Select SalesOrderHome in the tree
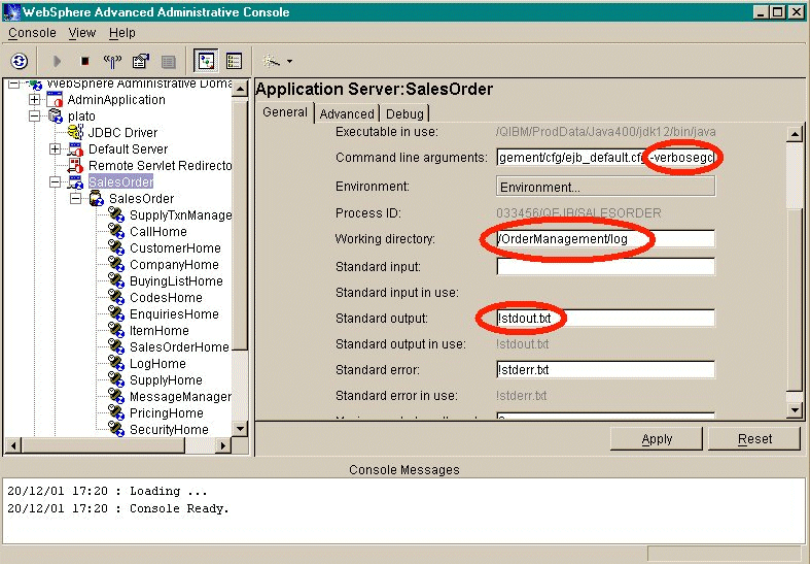Screen dimensions: 810x564 point(179,347)
